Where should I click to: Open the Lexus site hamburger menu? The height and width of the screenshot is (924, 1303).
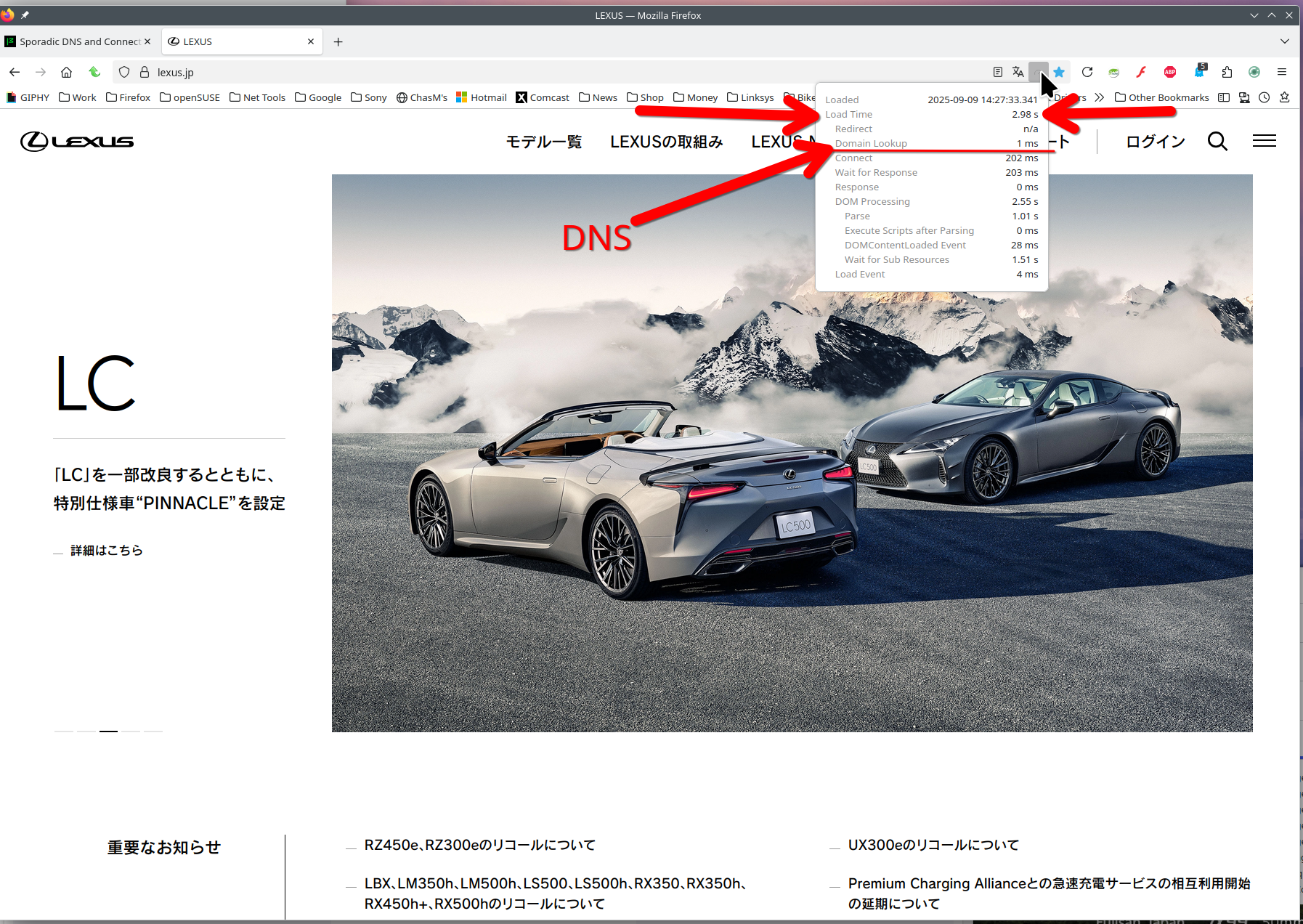1265,141
